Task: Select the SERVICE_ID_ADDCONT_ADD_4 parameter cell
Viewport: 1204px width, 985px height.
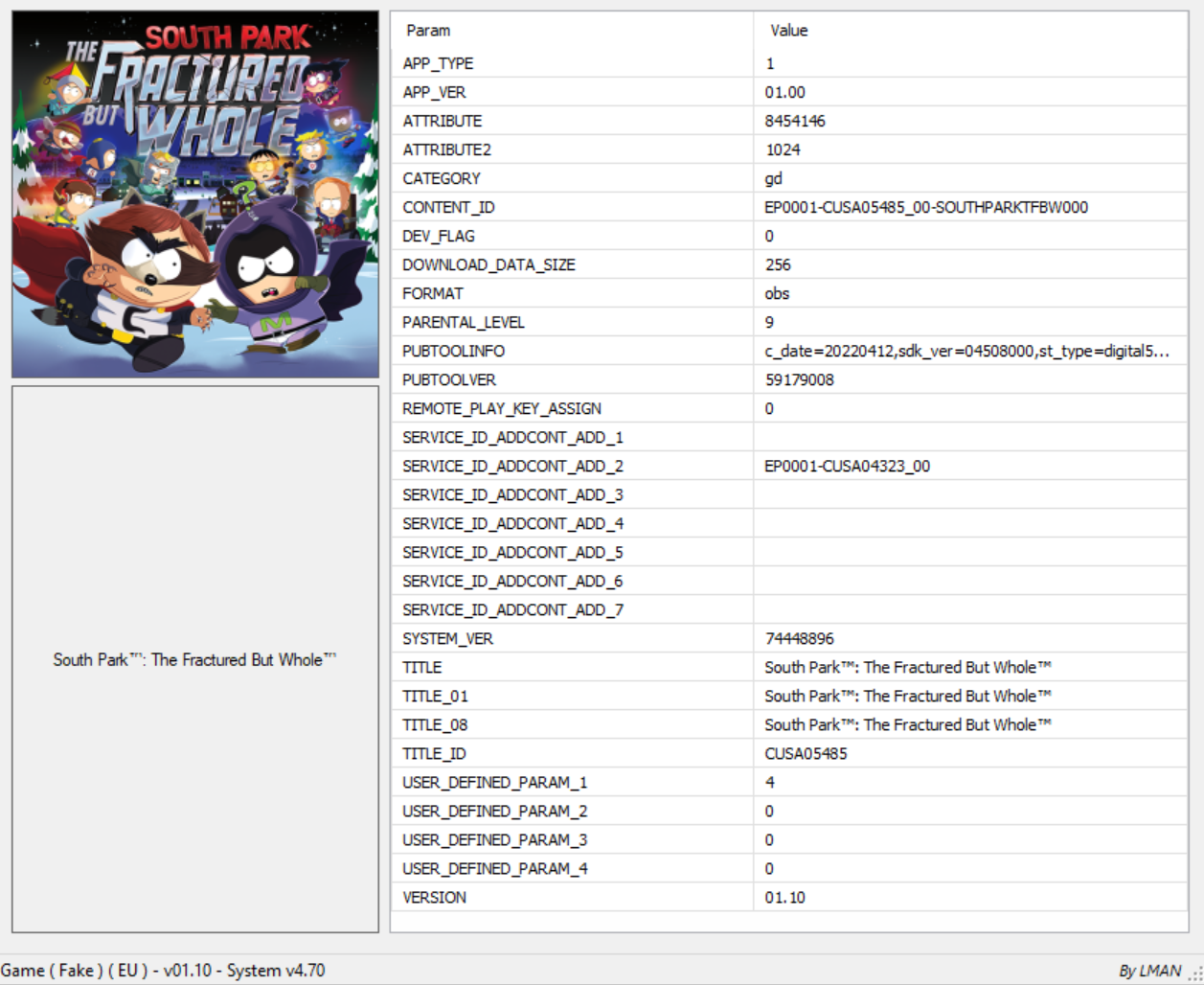Action: pyautogui.click(x=572, y=523)
